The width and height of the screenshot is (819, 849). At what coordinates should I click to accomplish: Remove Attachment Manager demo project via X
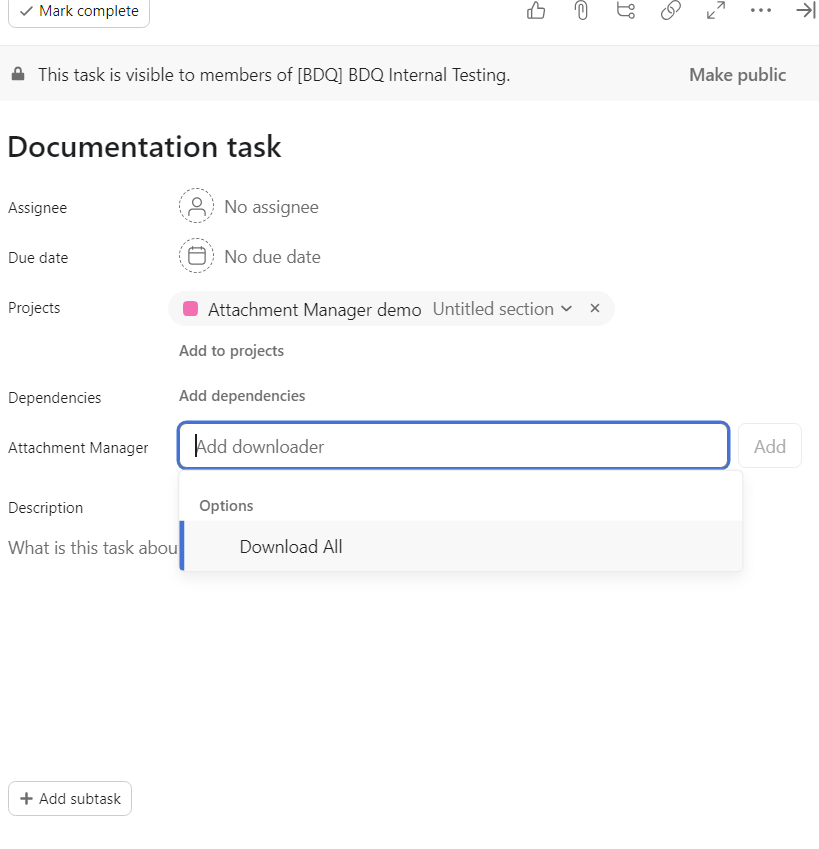click(595, 309)
